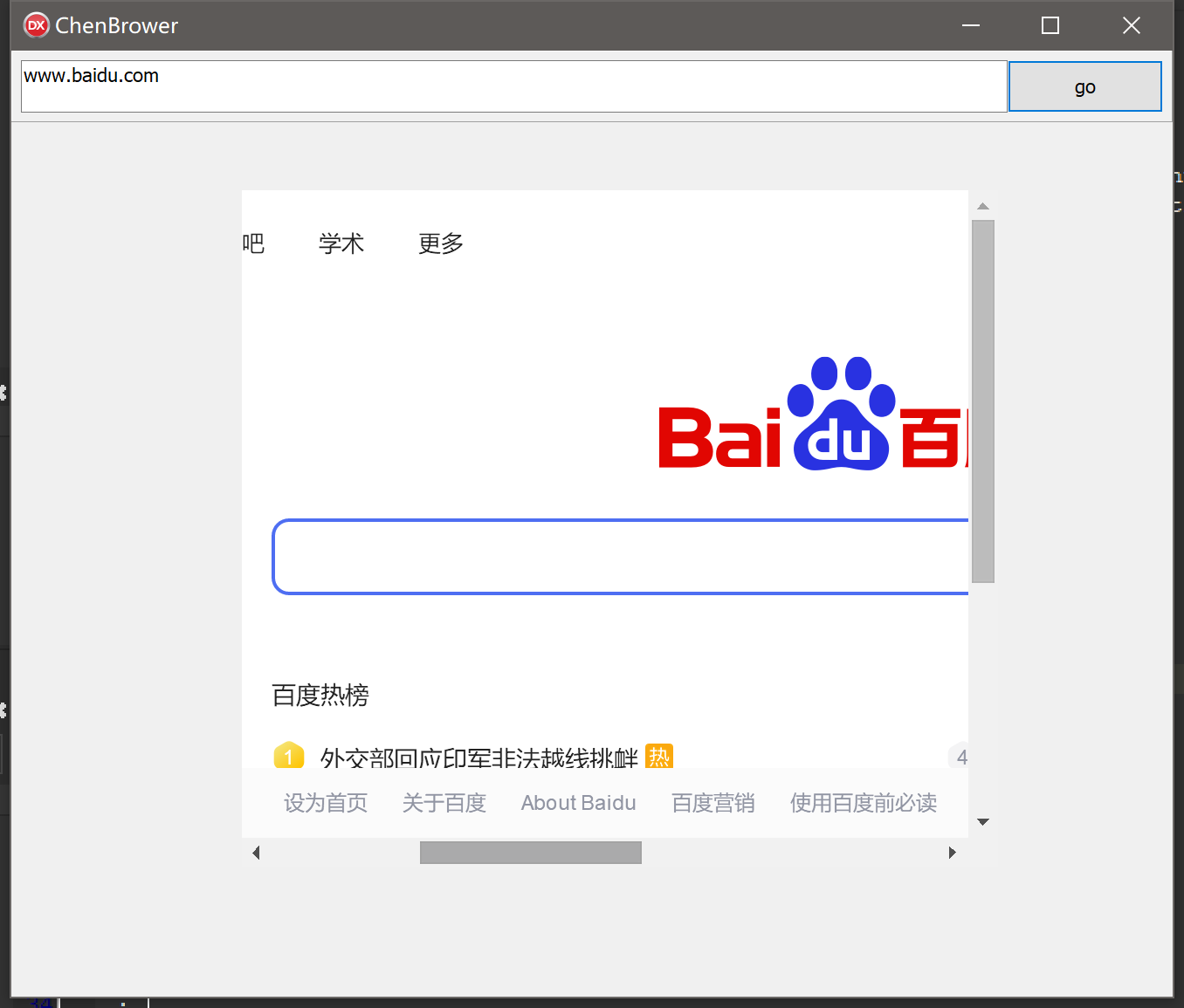Image resolution: width=1184 pixels, height=1008 pixels.
Task: Click the horizontal scrollbar right arrow
Action: point(952,853)
